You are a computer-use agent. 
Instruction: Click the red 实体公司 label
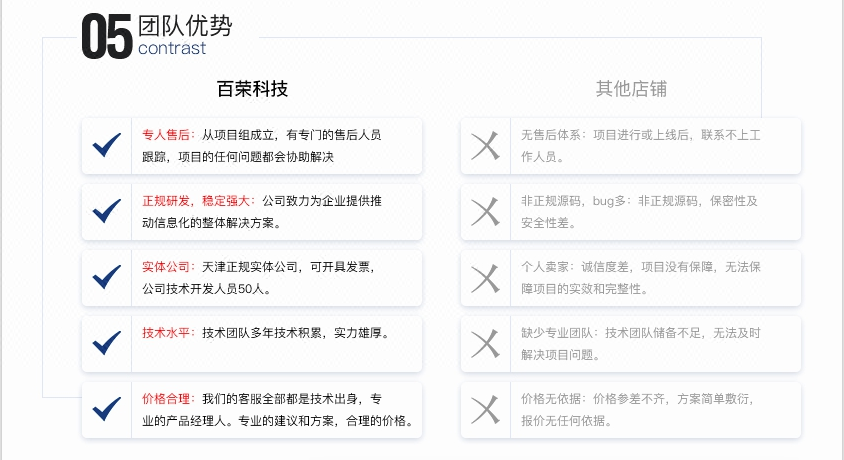pyautogui.click(x=166, y=267)
